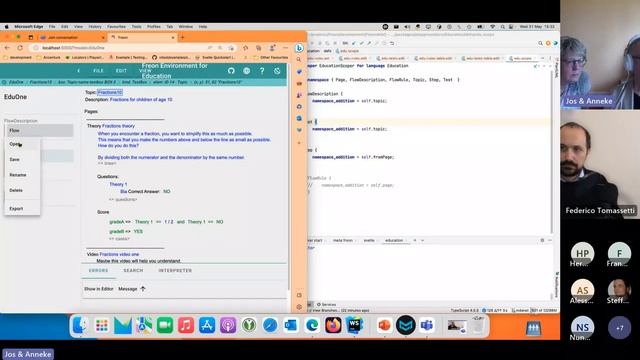
Task: Click Fractions theory page name
Action: point(118,126)
